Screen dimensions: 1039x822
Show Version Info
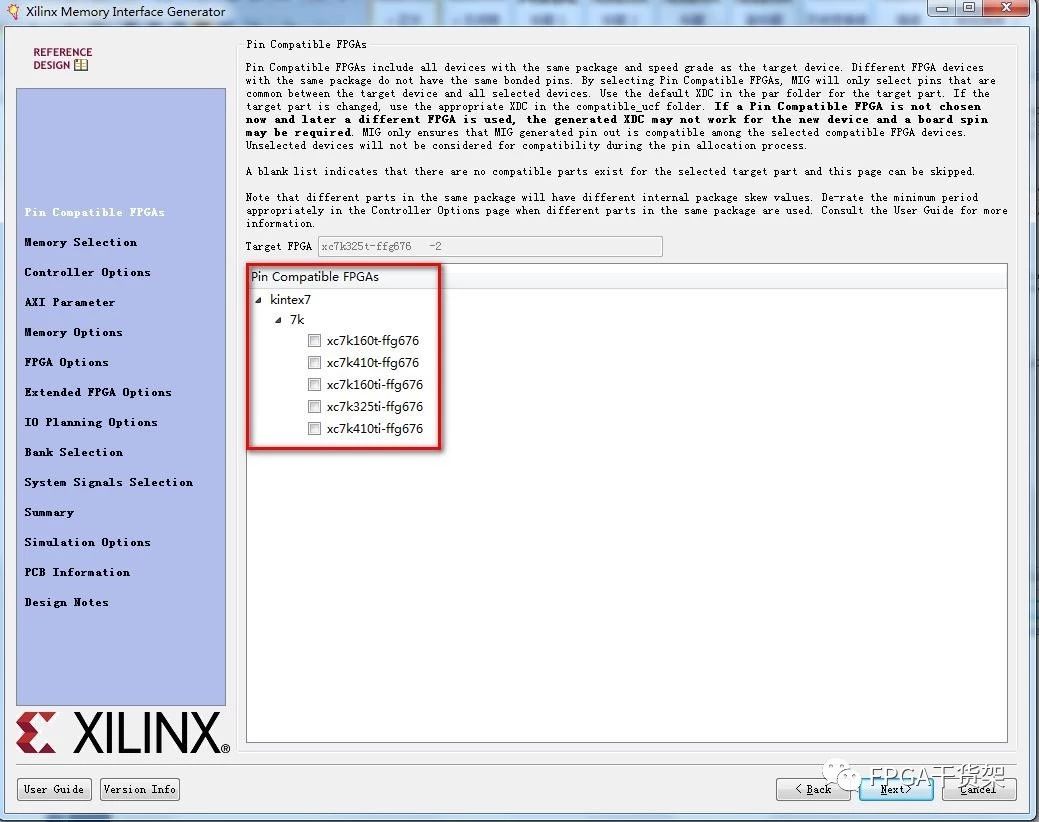tap(140, 789)
